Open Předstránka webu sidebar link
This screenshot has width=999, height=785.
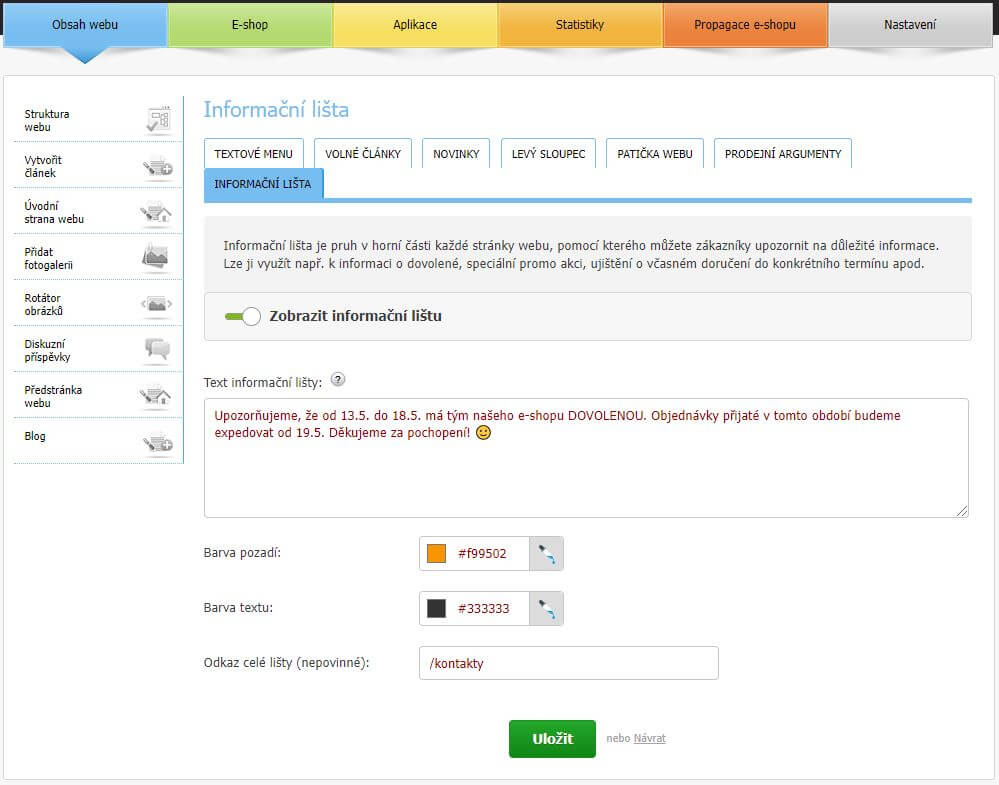click(53, 396)
